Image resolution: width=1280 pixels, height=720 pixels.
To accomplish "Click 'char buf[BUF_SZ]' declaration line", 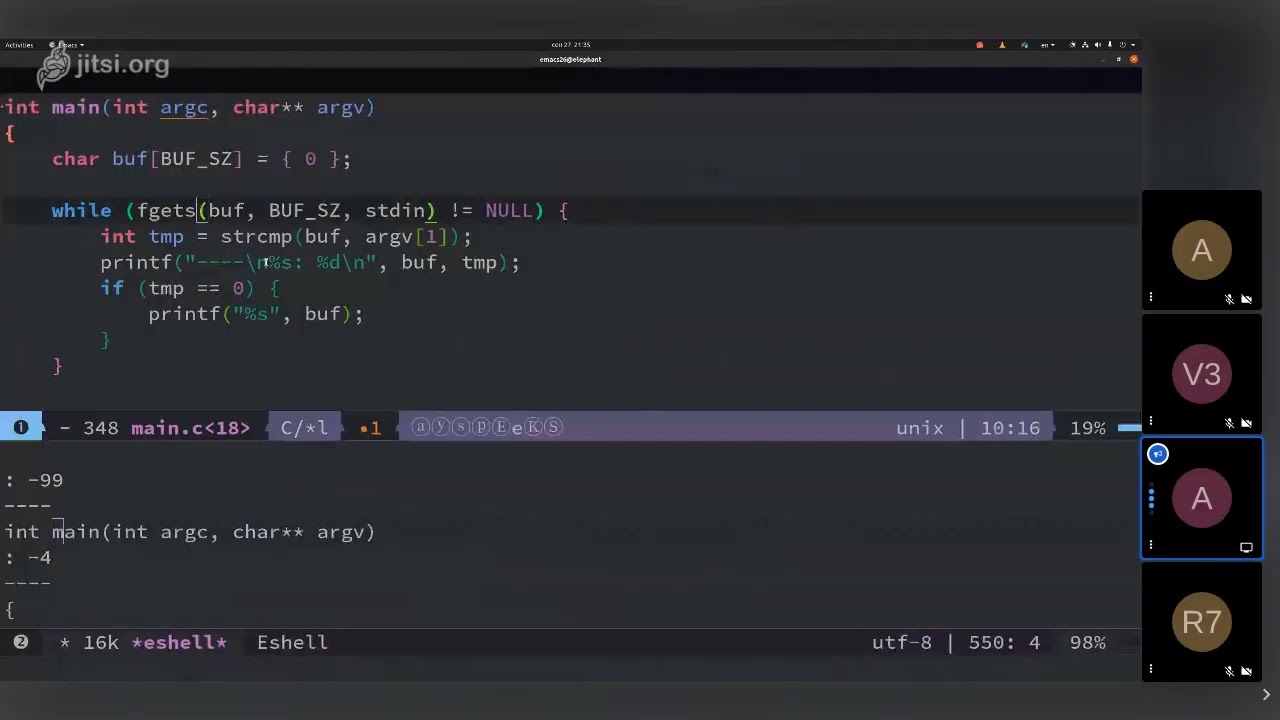I will [x=201, y=159].
